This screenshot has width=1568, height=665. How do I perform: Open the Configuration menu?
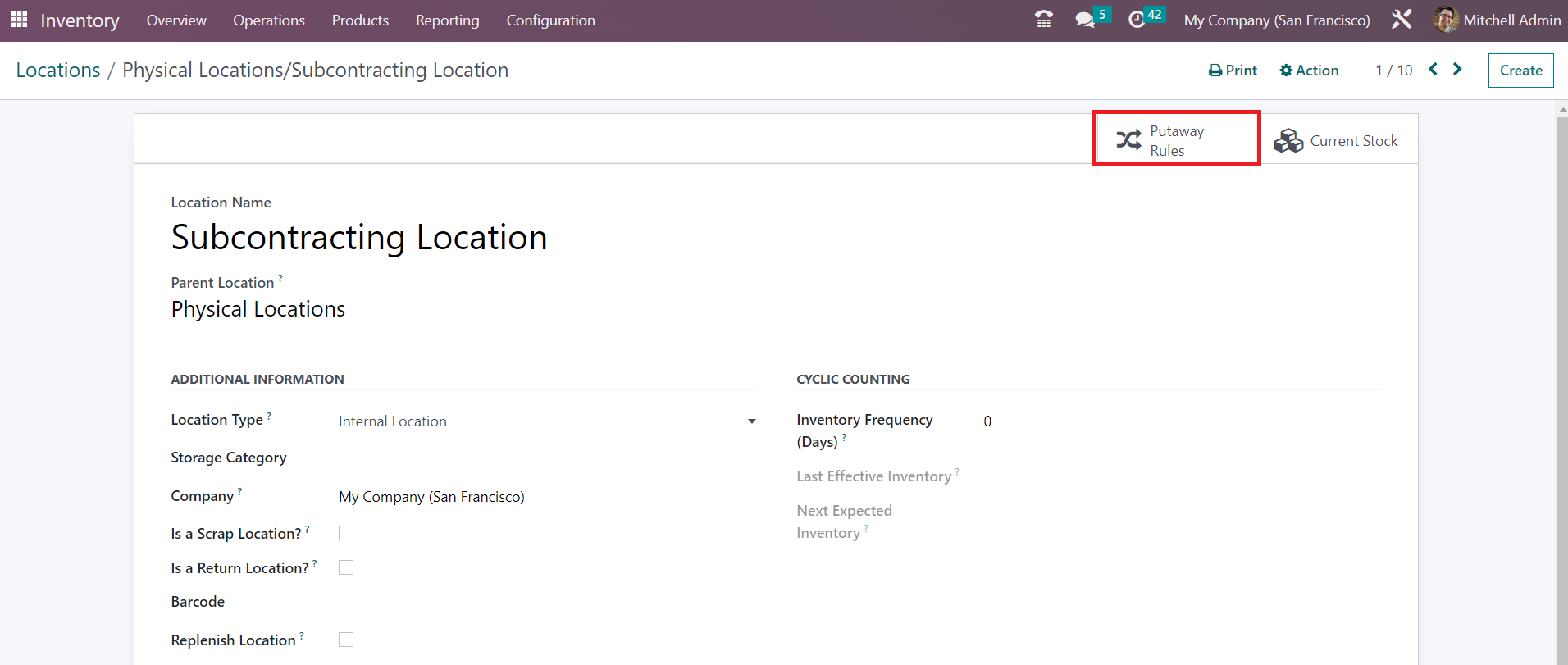550,20
